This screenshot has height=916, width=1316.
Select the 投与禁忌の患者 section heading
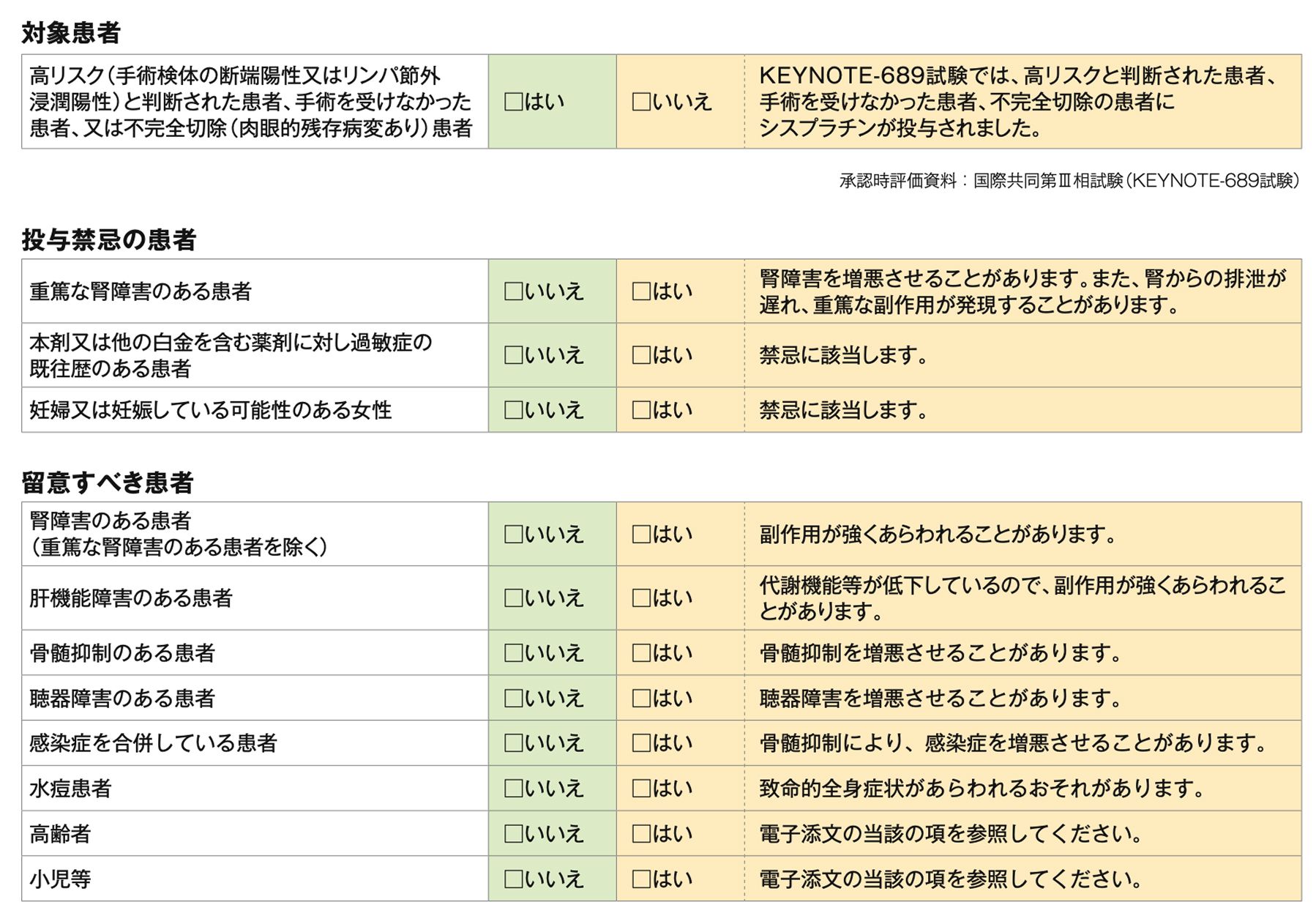(x=109, y=239)
